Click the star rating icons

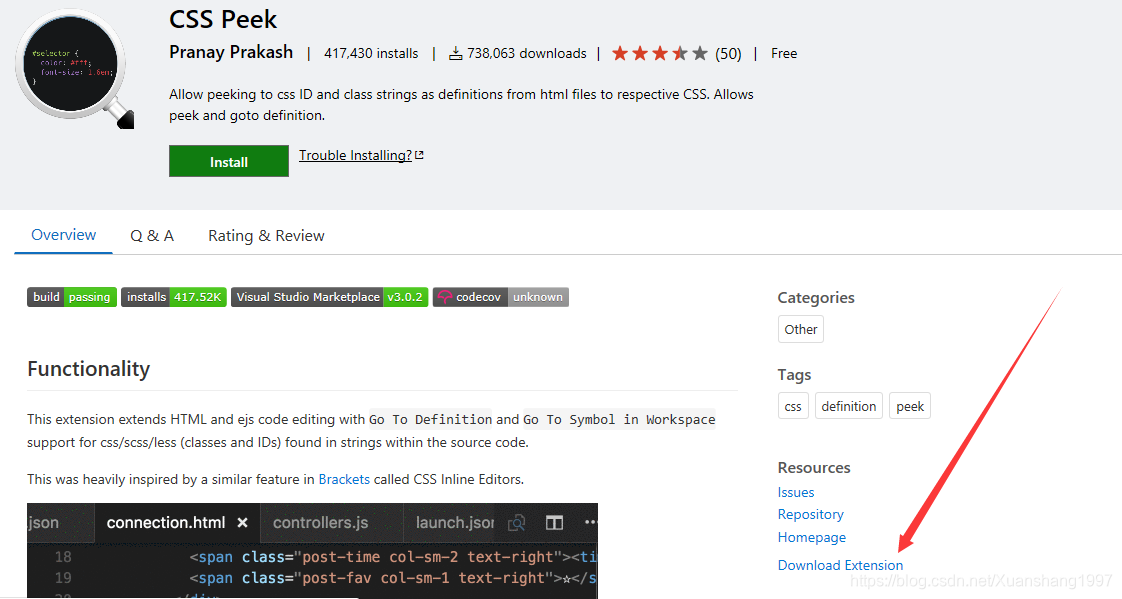coord(660,54)
